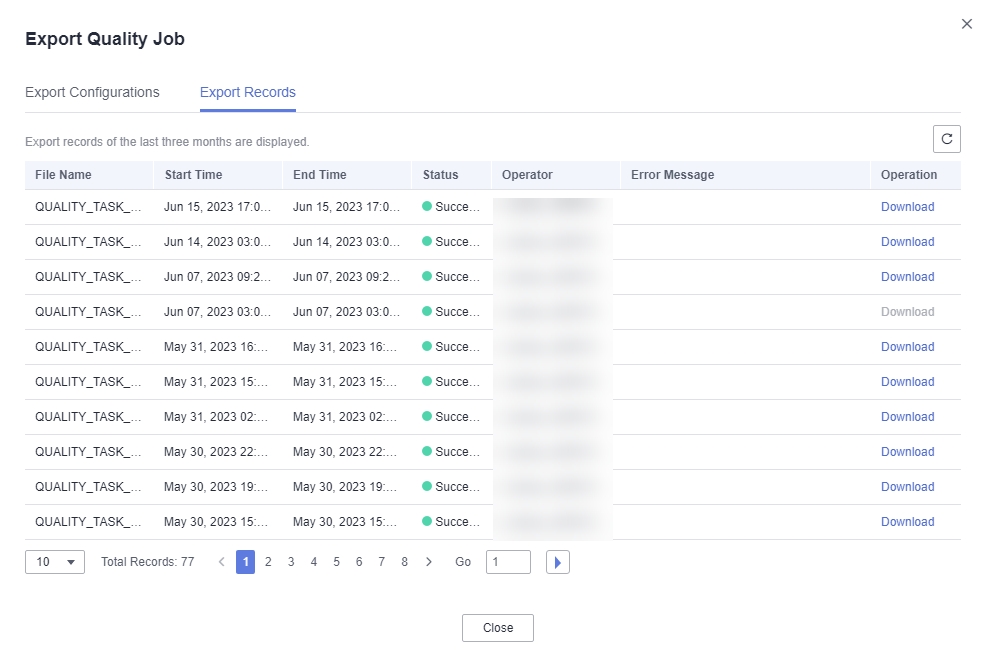Screen dimensions: 983x654
Task: Download the Jun 15, 2023 export file
Action: pyautogui.click(x=907, y=207)
